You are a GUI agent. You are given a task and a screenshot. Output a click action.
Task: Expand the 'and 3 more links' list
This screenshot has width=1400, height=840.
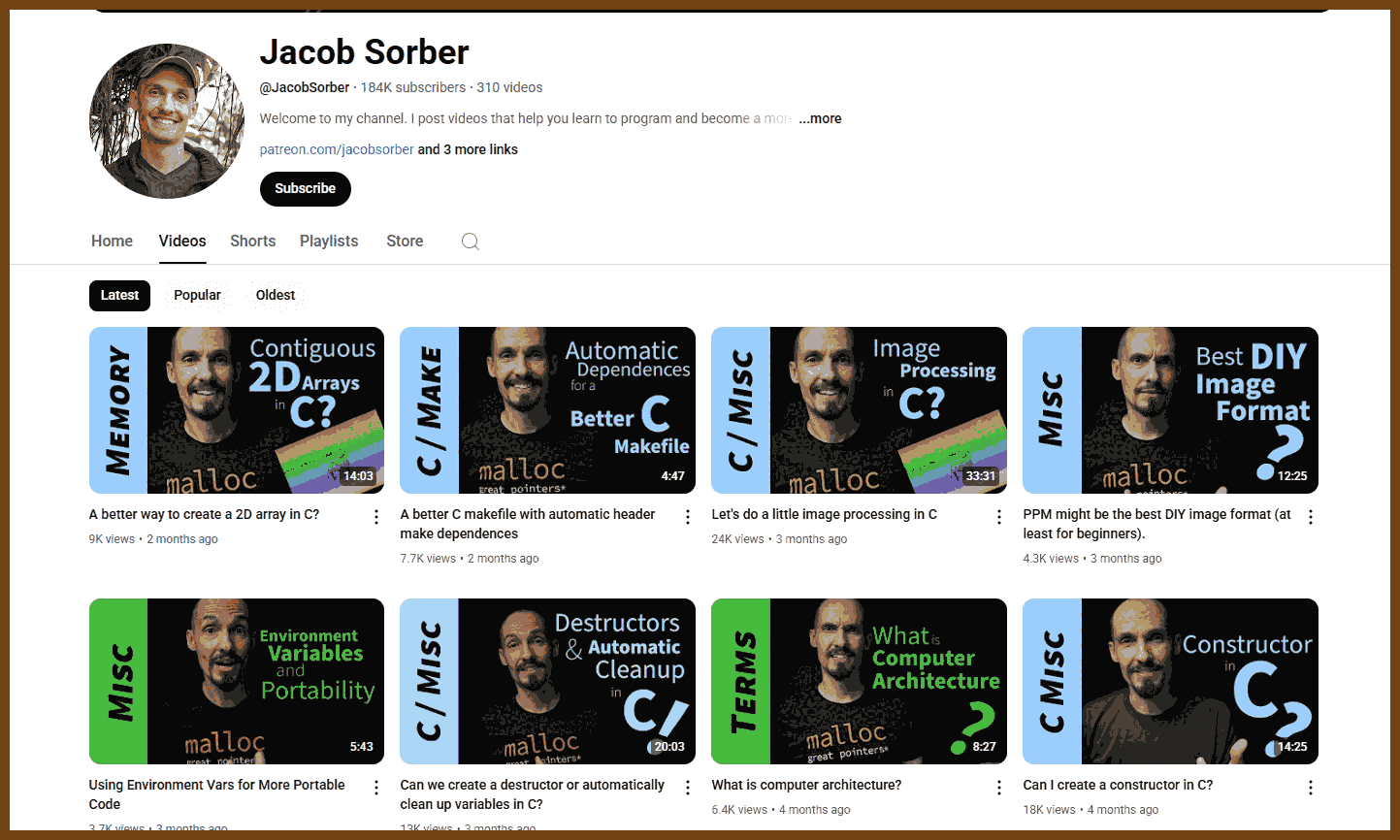468,149
